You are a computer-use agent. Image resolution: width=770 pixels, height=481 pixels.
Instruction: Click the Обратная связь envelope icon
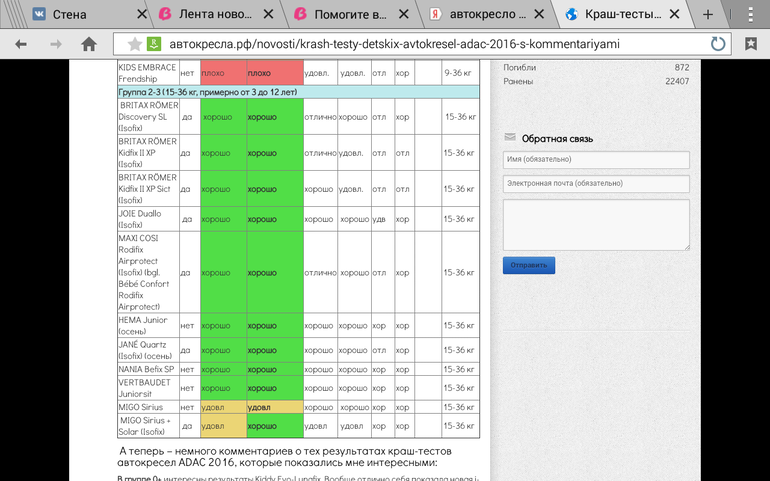click(x=510, y=138)
